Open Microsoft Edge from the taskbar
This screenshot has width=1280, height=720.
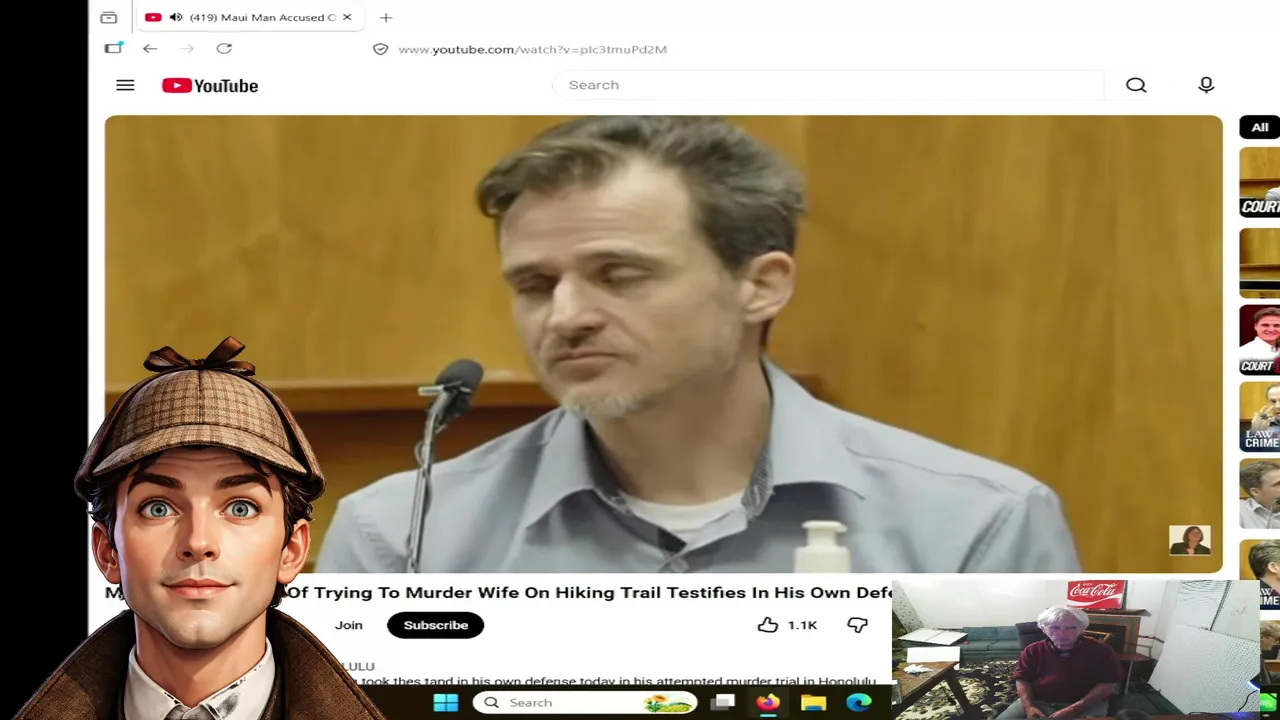click(x=859, y=703)
